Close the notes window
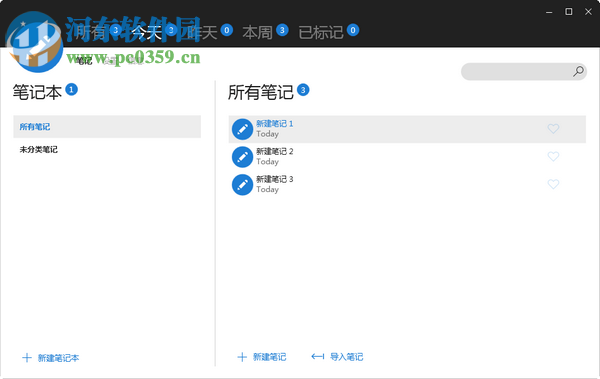 (589, 12)
